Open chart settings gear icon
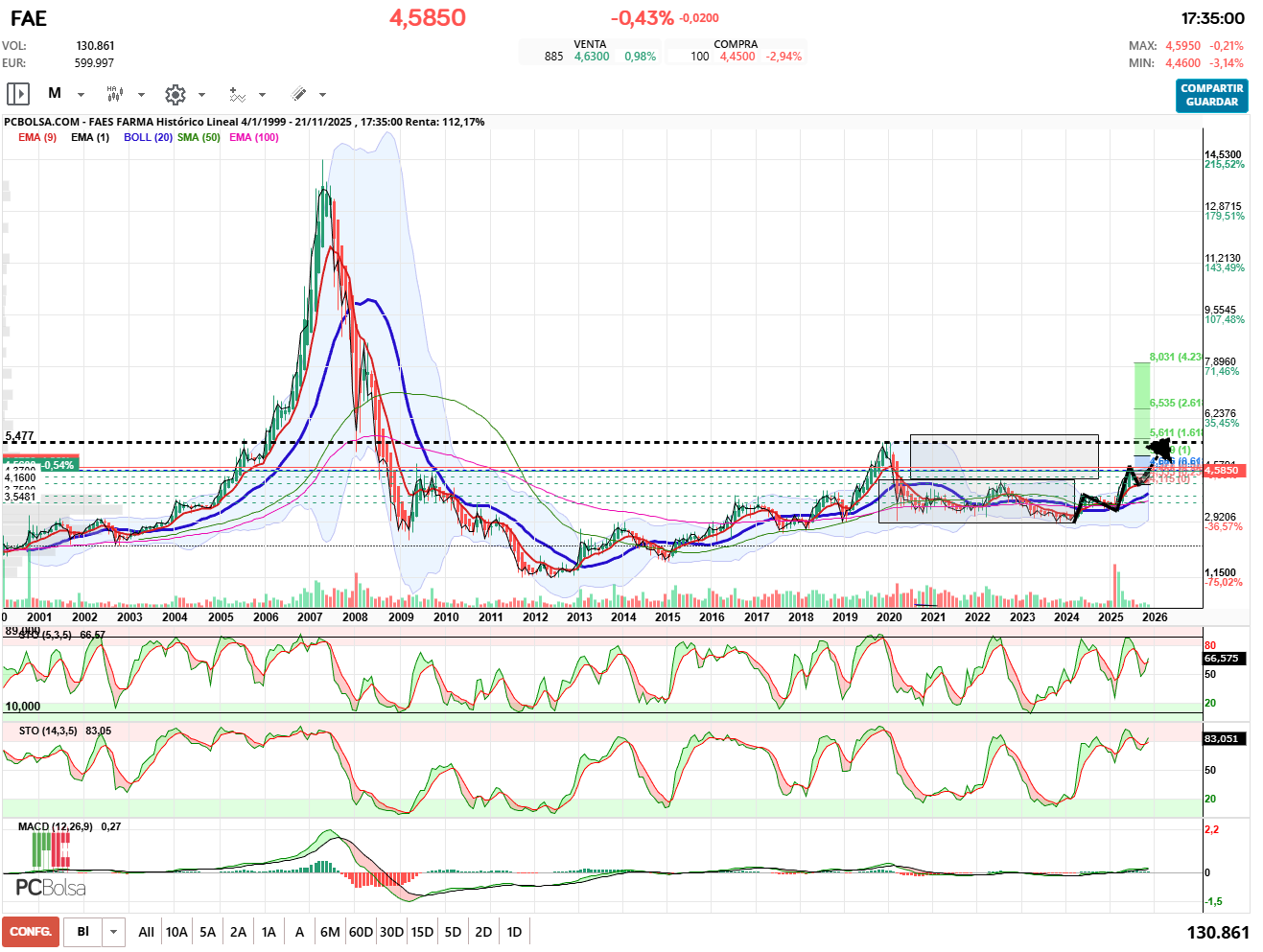The width and height of the screenshot is (1263, 952). pos(175,94)
